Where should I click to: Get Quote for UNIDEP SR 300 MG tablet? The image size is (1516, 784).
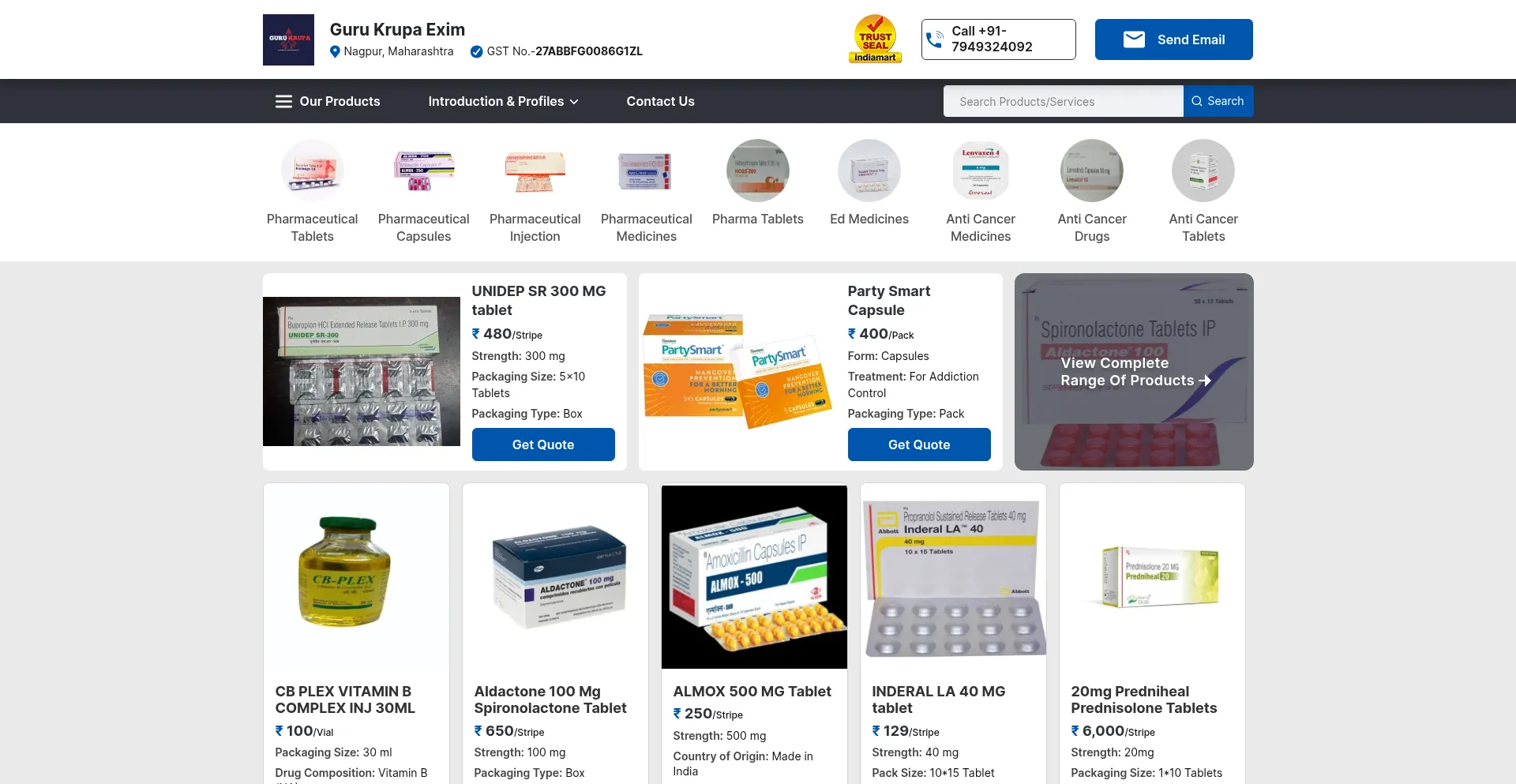click(x=543, y=445)
